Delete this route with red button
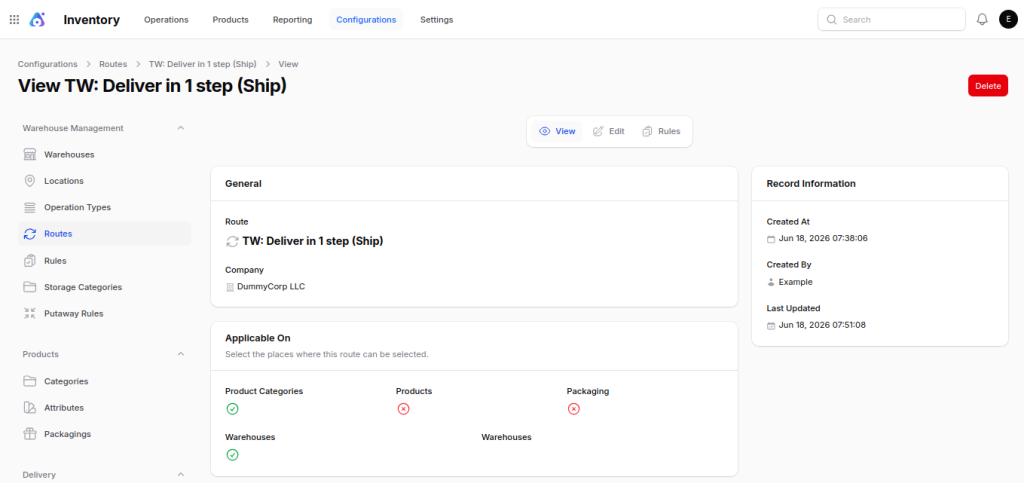The height and width of the screenshot is (483, 1024). tap(987, 86)
